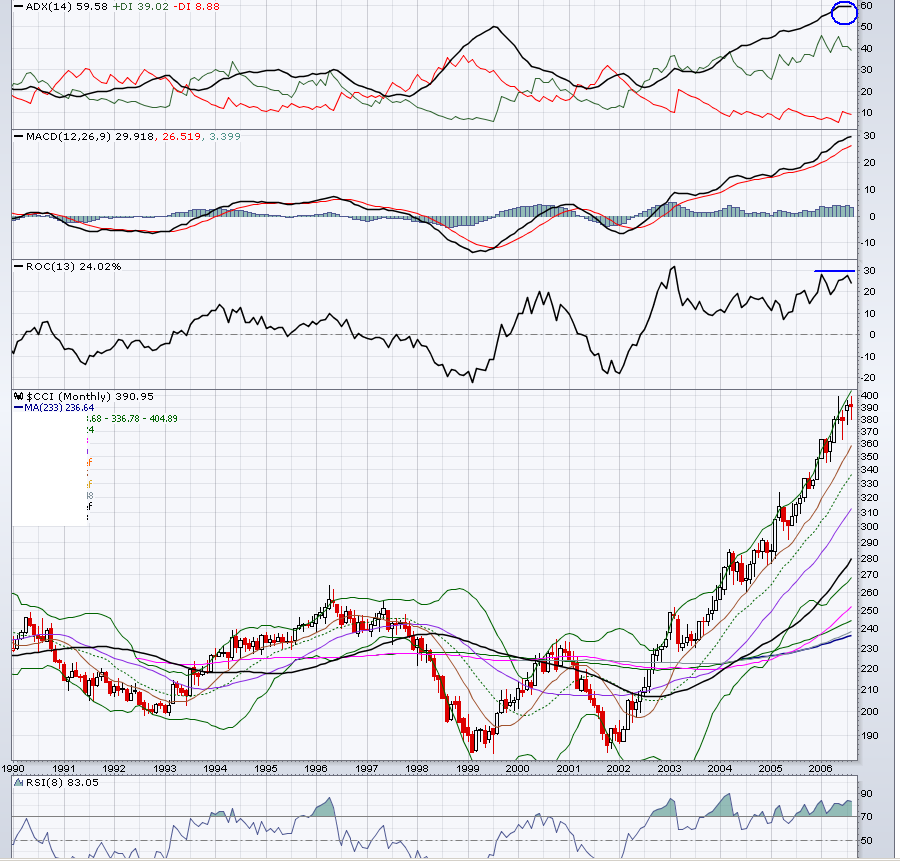Click the 90 value on RSI scale
This screenshot has height=861, width=900.
coord(866,794)
